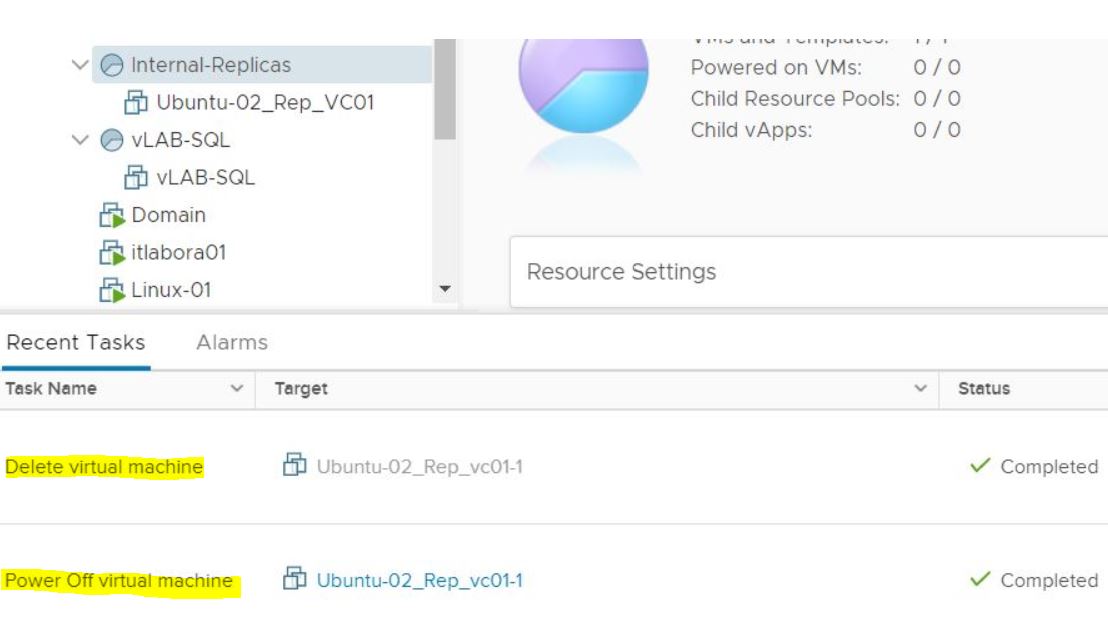Click the 'Powered on VMs:' label

pyautogui.click(x=776, y=67)
